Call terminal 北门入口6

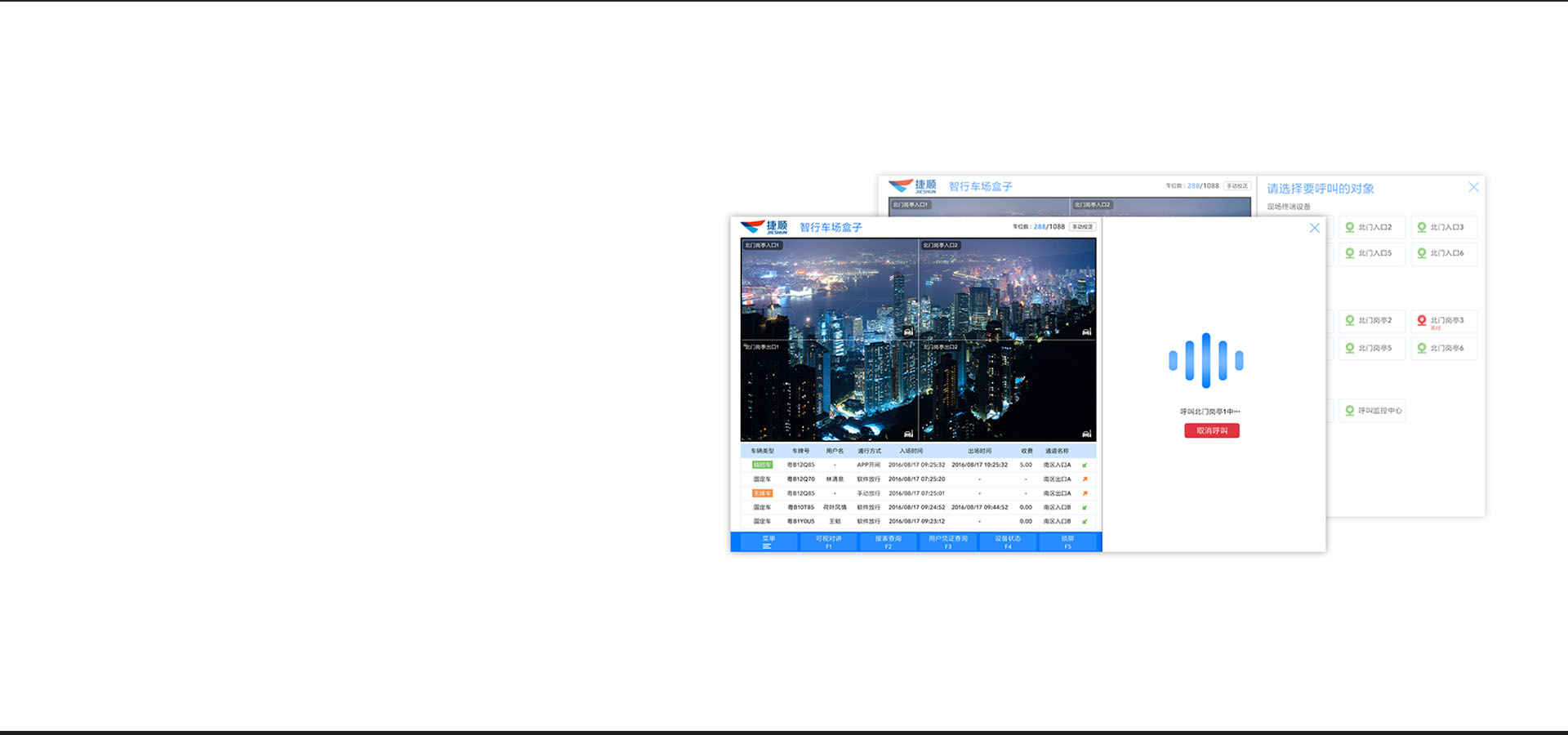(x=1444, y=253)
